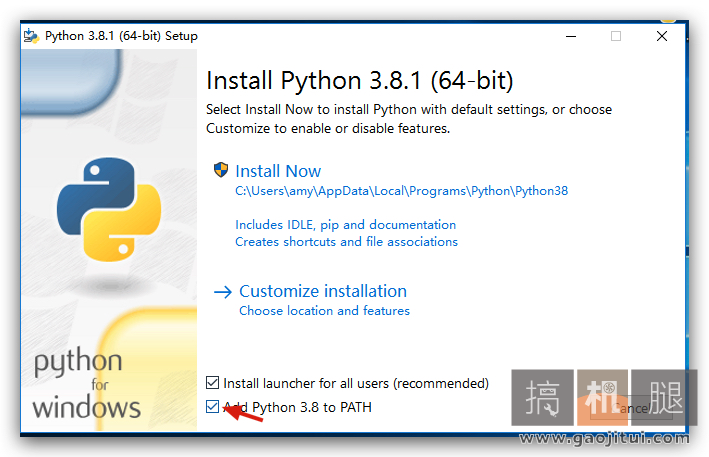Start installation with Install Now

[278, 171]
